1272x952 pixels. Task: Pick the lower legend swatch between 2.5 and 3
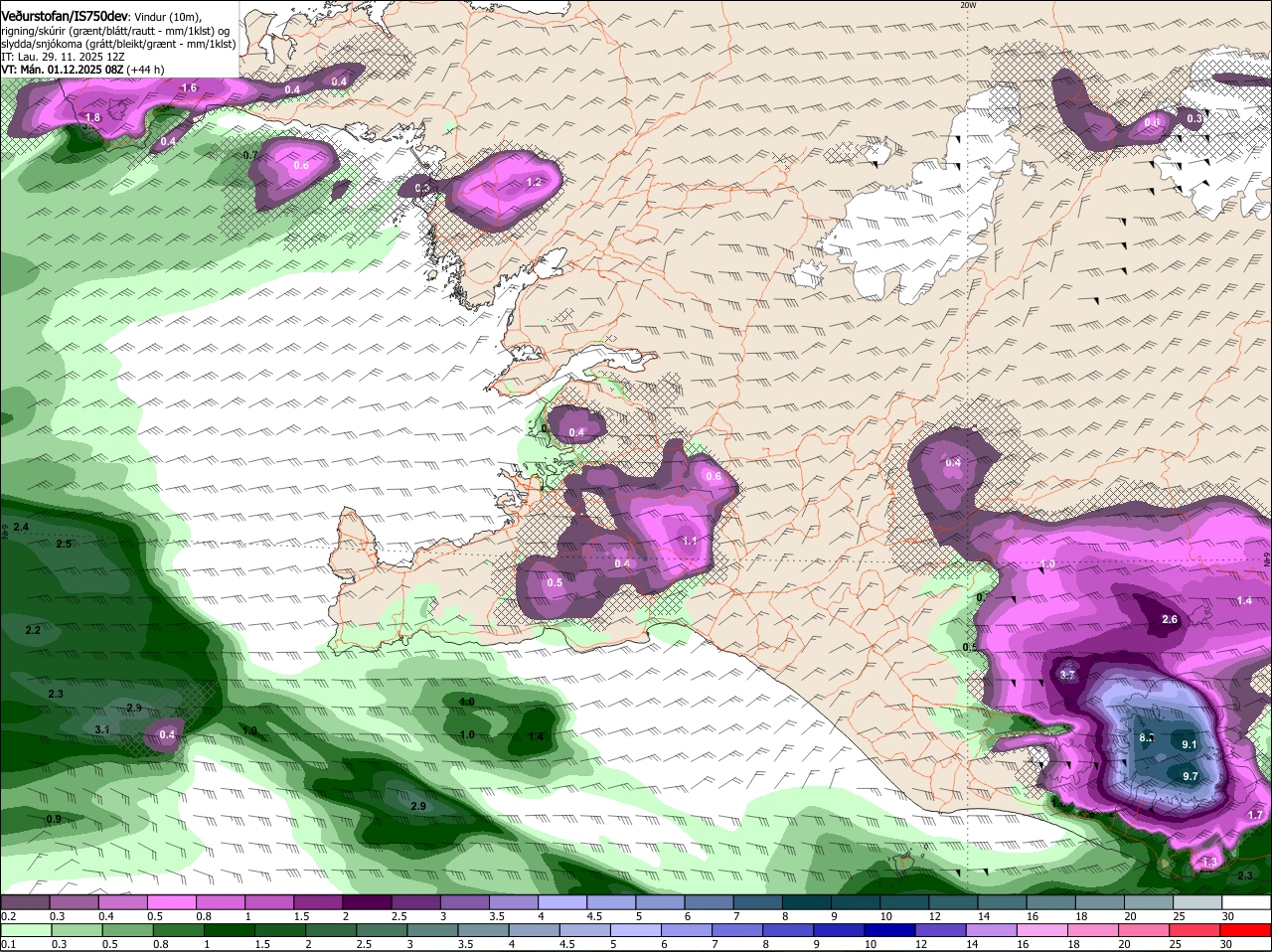[382, 930]
